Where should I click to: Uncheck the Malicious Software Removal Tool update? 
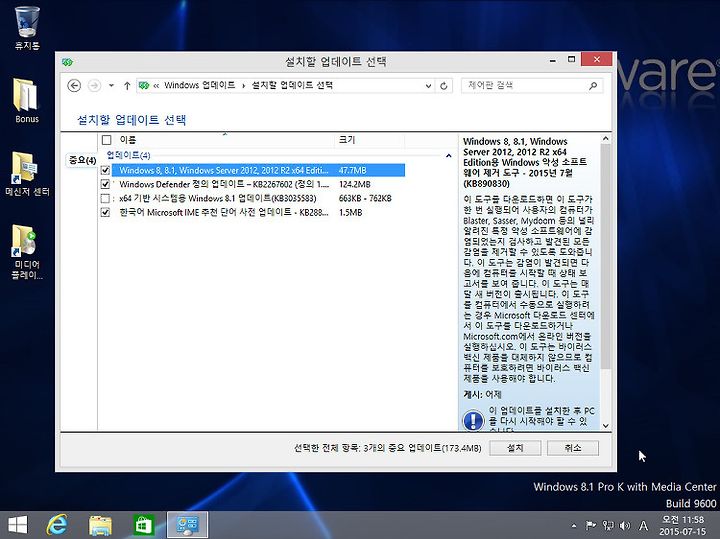tap(106, 170)
